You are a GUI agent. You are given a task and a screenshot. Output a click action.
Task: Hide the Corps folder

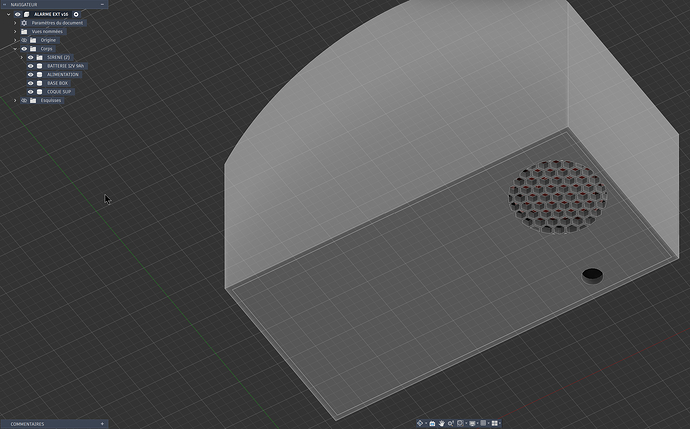pos(24,49)
